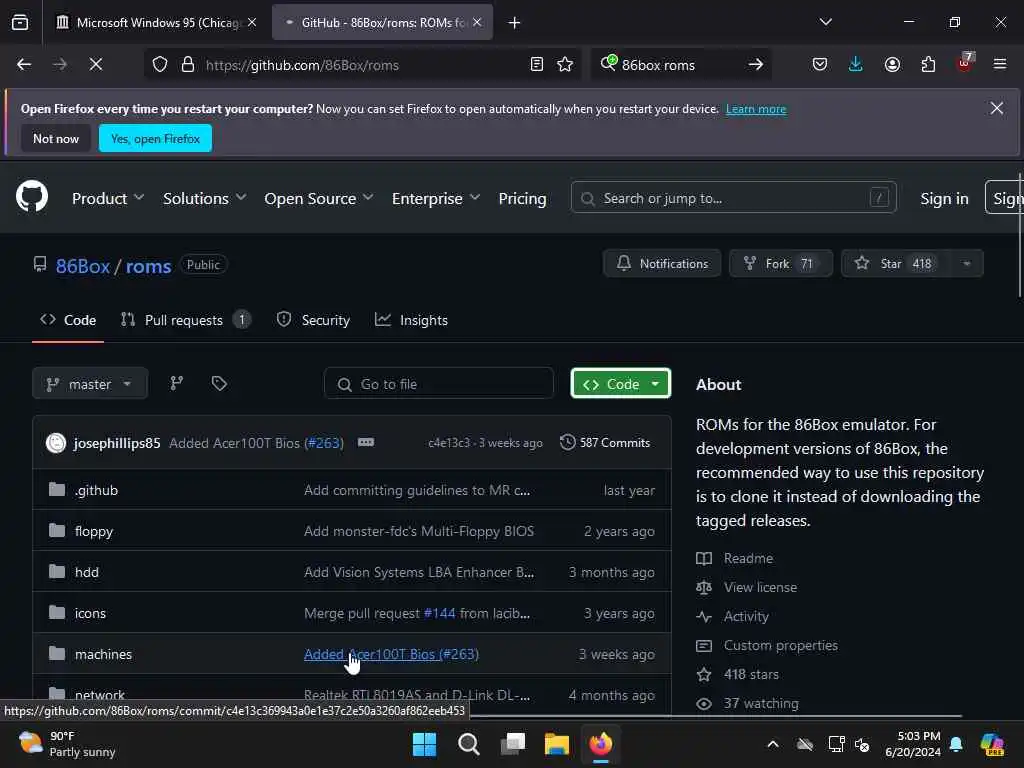1024x768 pixels.
Task: Show hidden system tray icons
Action: click(x=773, y=744)
